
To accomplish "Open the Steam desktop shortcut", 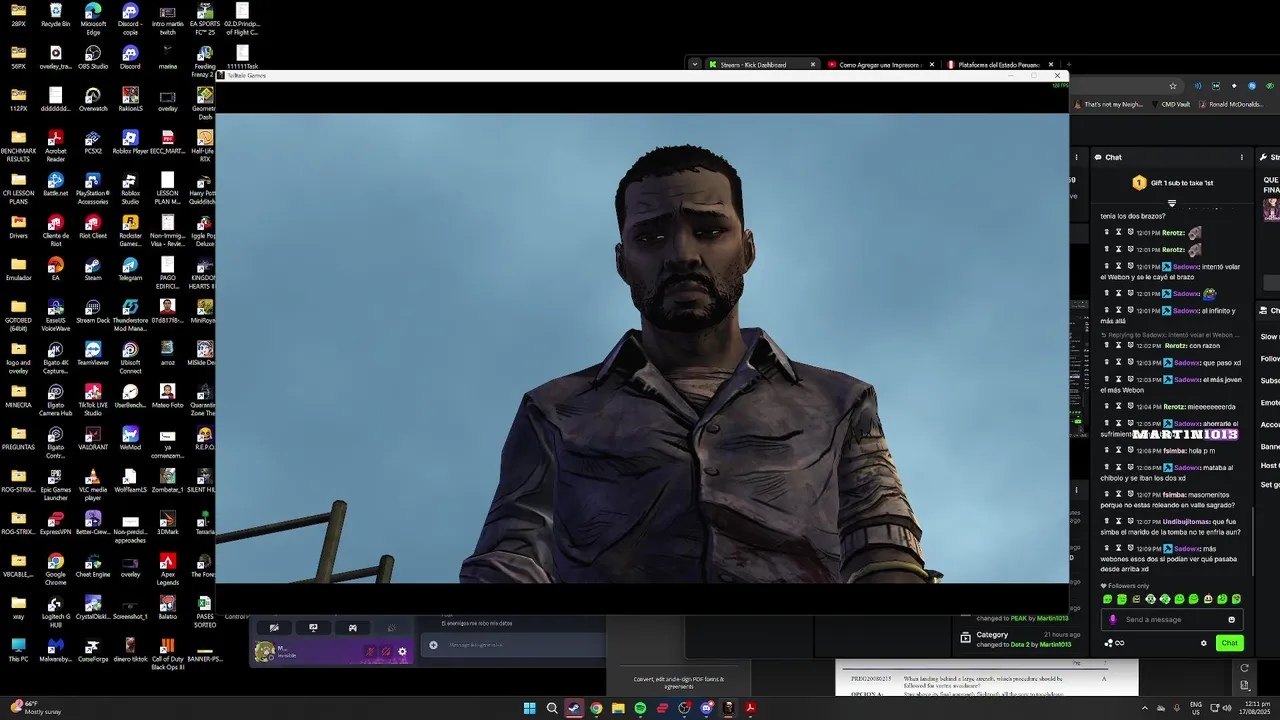I will pyautogui.click(x=93, y=268).
